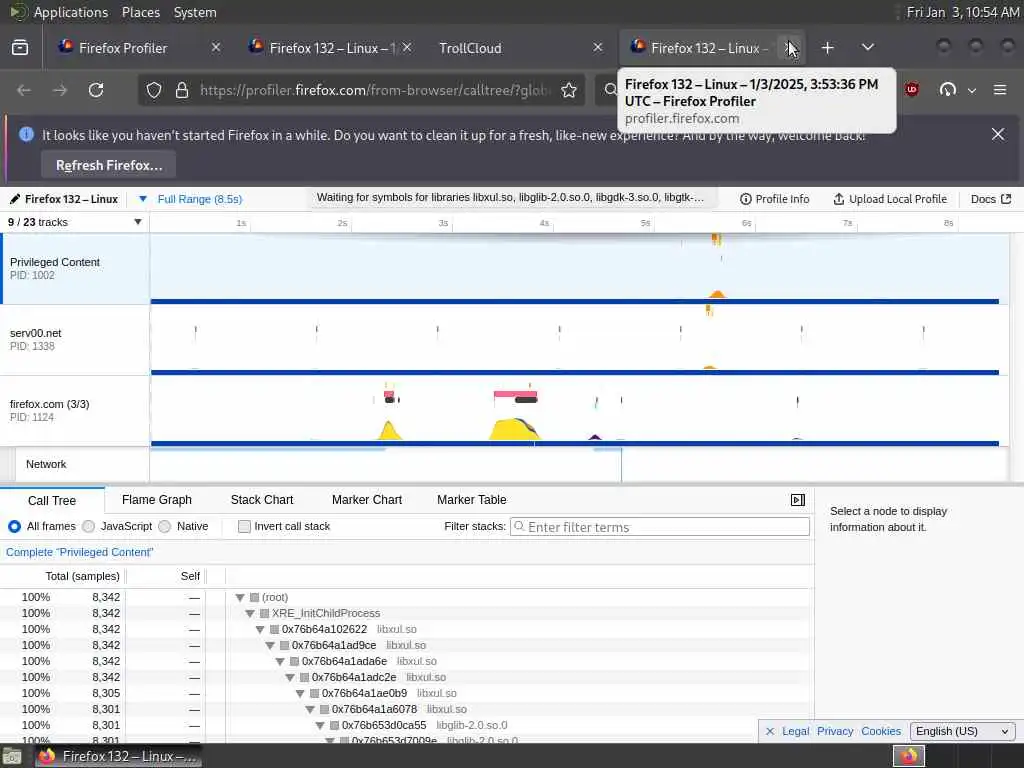The width and height of the screenshot is (1024, 768).
Task: Collapse the (root) tree node
Action: 240,598
